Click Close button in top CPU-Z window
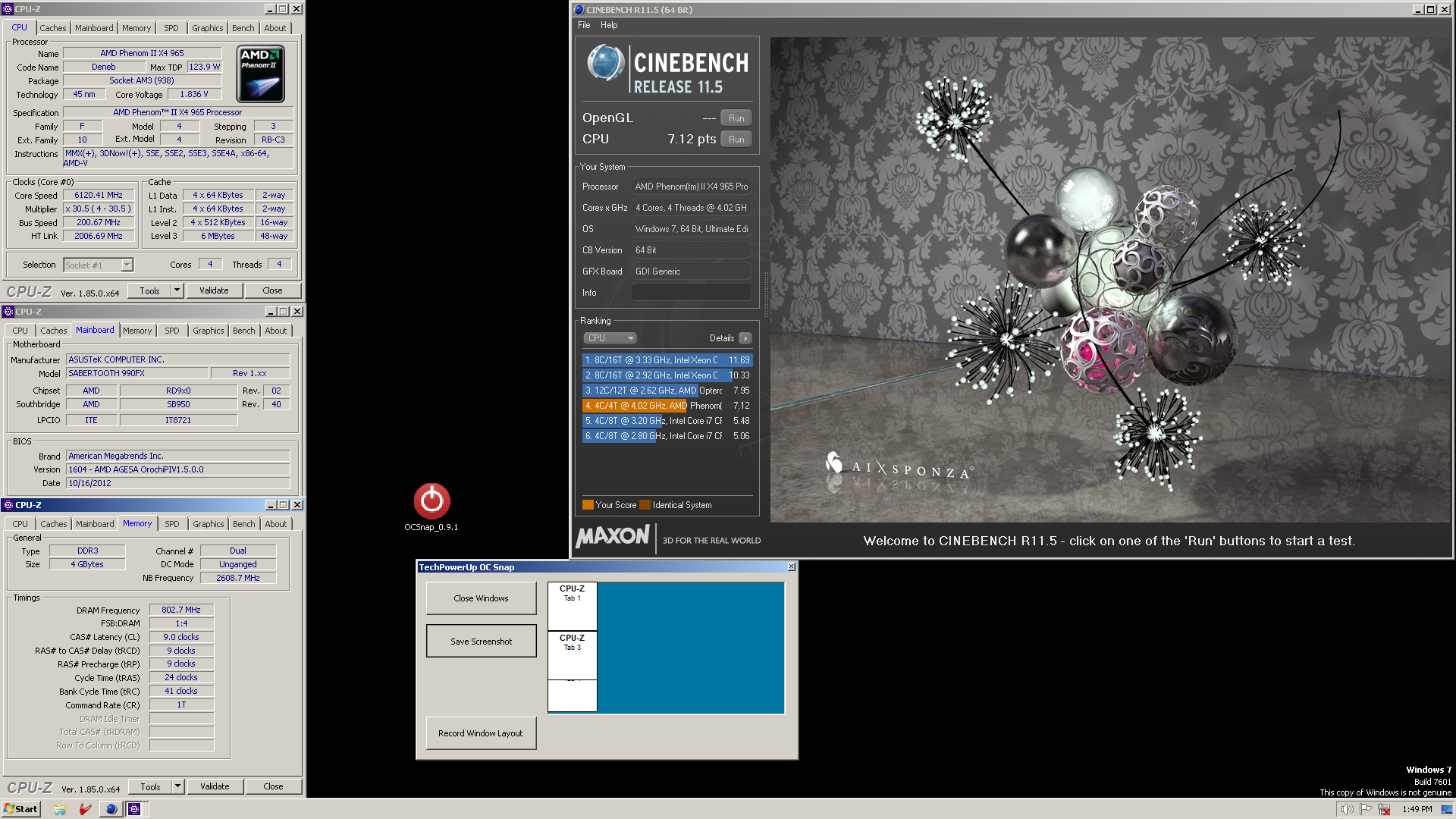This screenshot has width=1456, height=819. pos(272,290)
